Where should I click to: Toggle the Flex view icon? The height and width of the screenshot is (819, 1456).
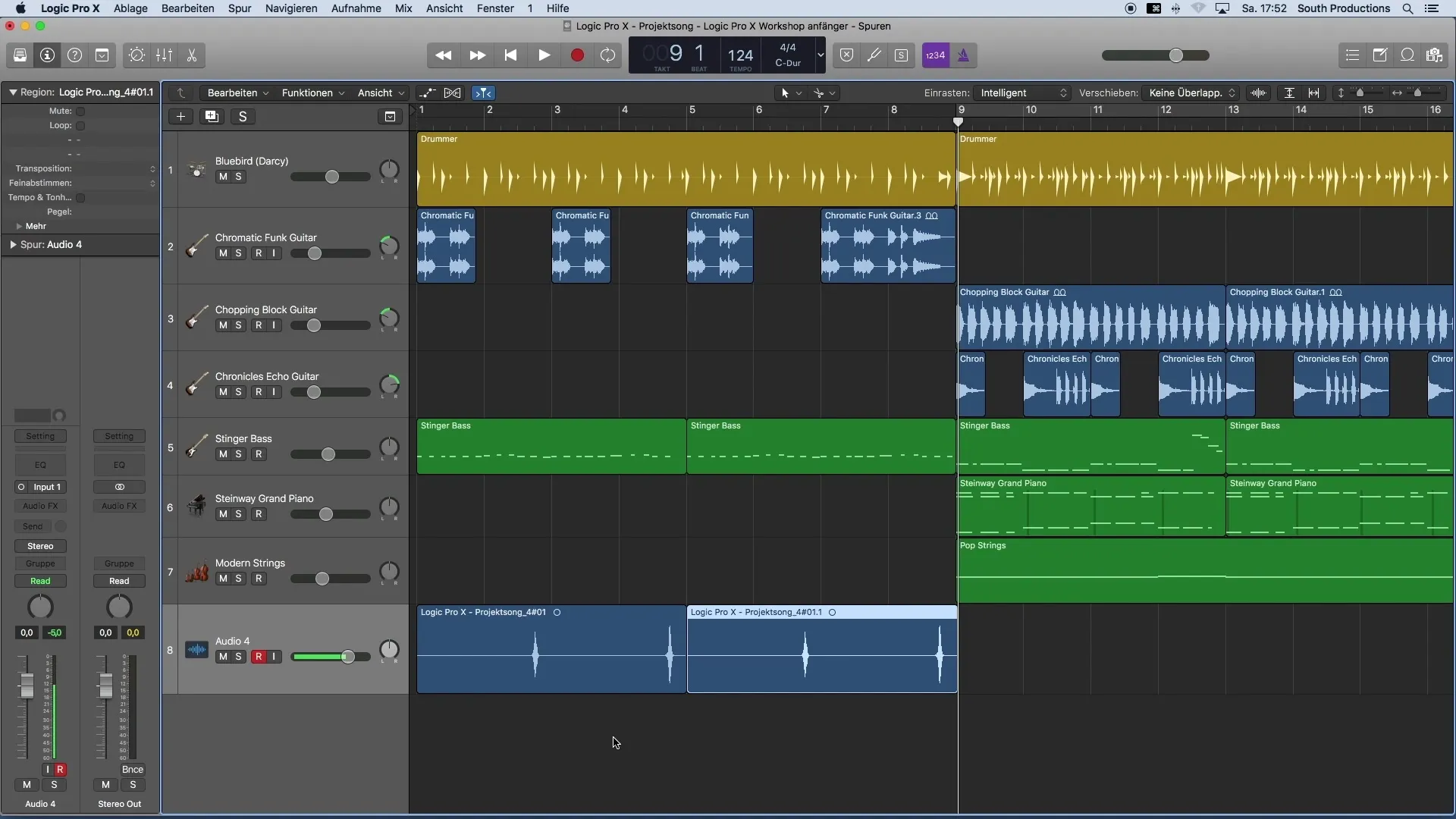453,93
